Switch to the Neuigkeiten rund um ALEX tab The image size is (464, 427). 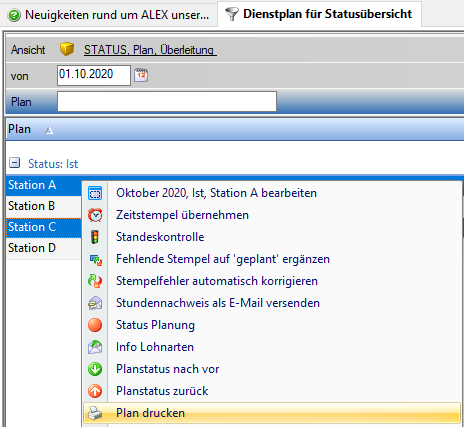[109, 15]
